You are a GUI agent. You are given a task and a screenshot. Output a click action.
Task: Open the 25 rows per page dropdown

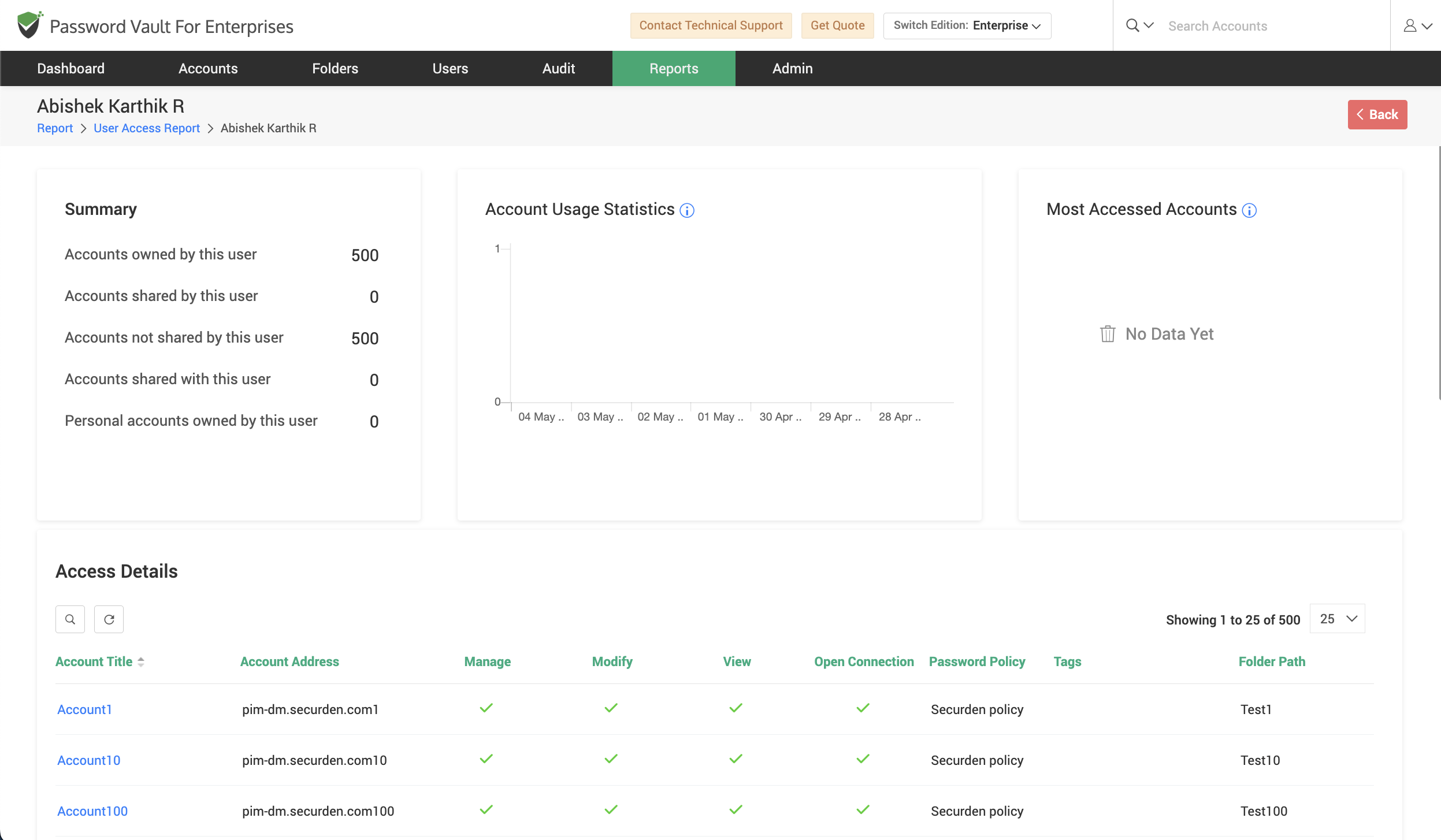(1338, 619)
